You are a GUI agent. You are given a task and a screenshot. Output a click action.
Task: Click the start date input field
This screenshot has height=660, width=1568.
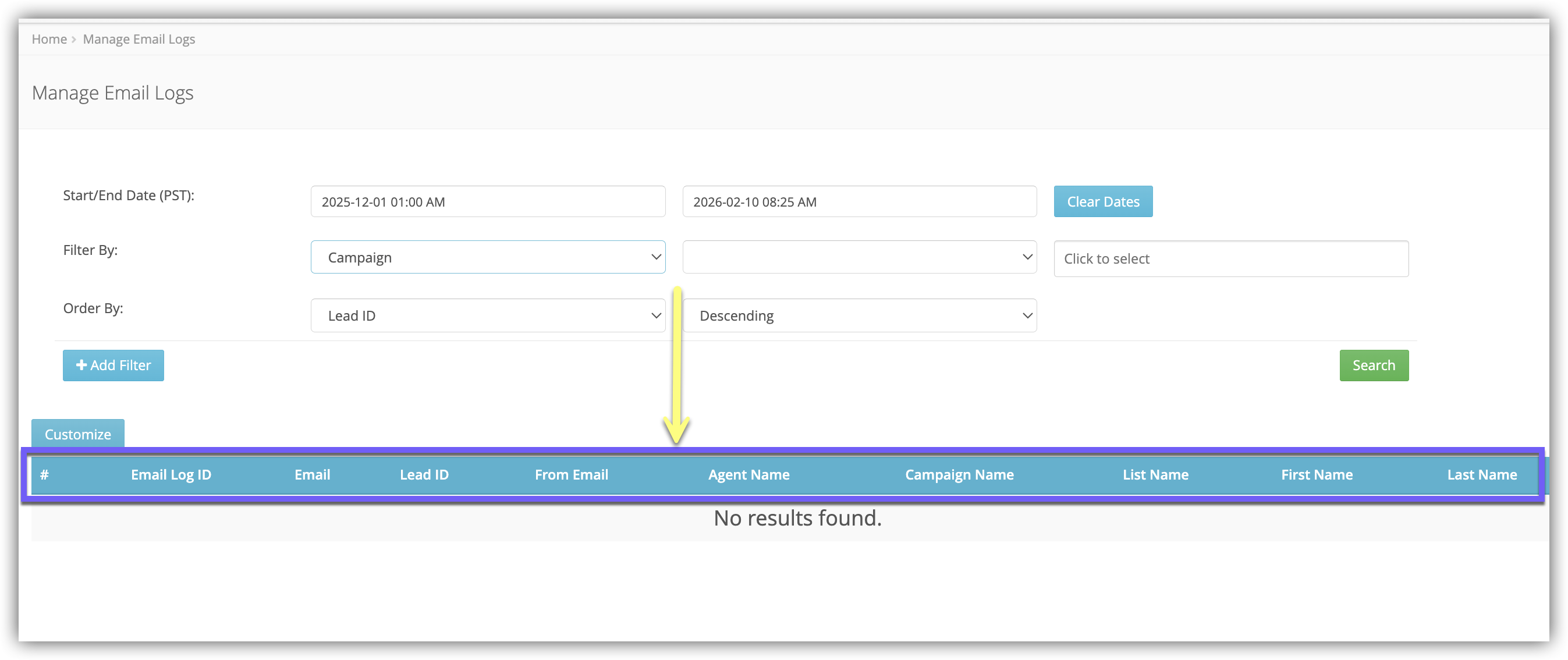tap(488, 201)
